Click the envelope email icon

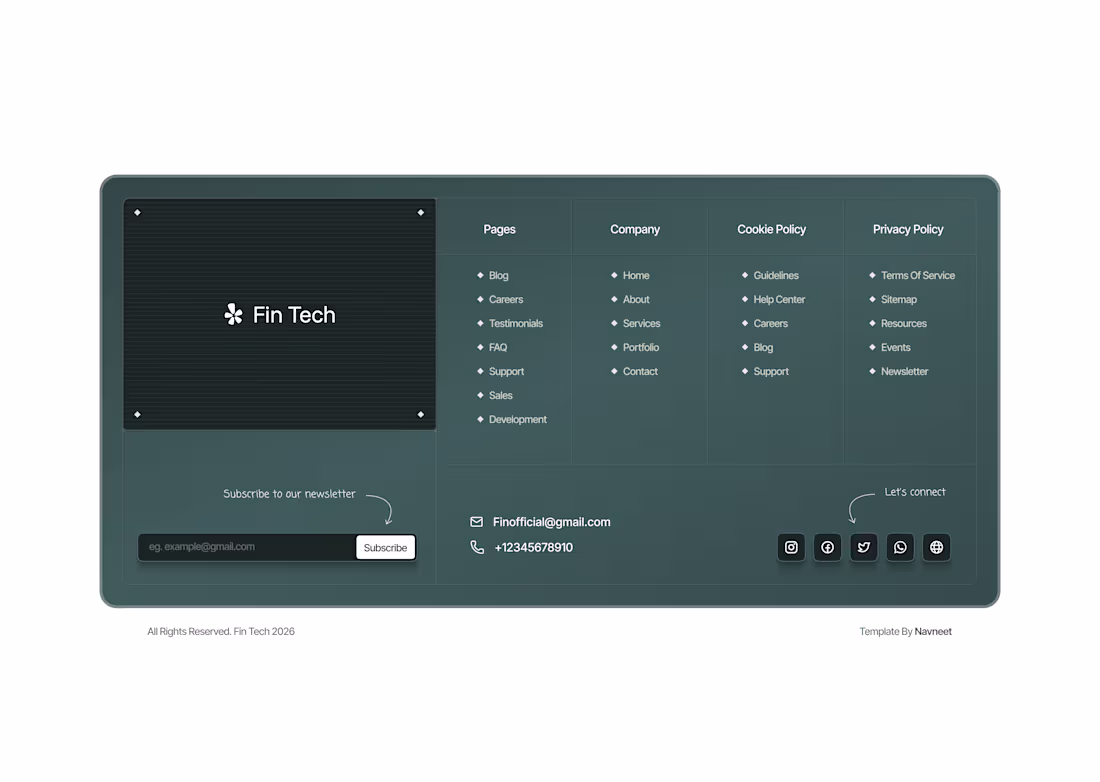(x=476, y=522)
